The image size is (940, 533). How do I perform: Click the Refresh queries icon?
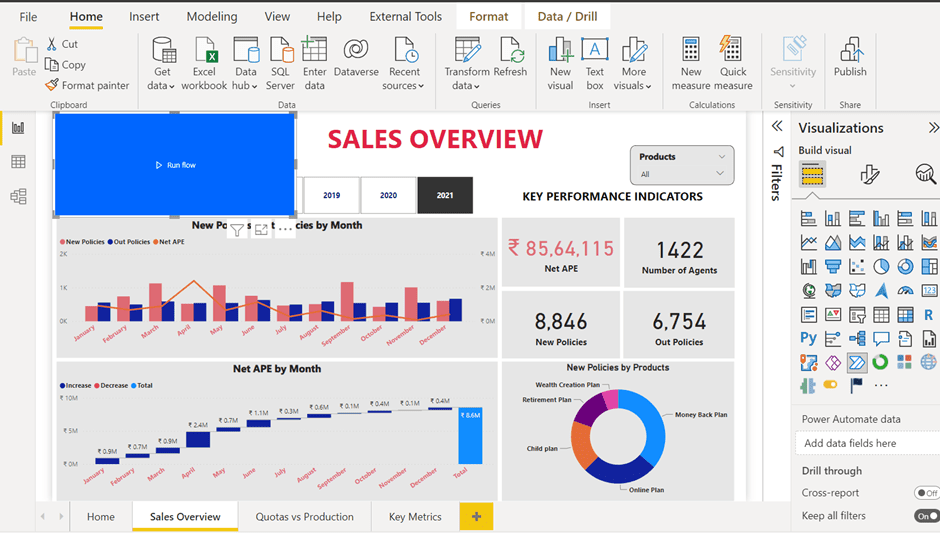(x=511, y=52)
